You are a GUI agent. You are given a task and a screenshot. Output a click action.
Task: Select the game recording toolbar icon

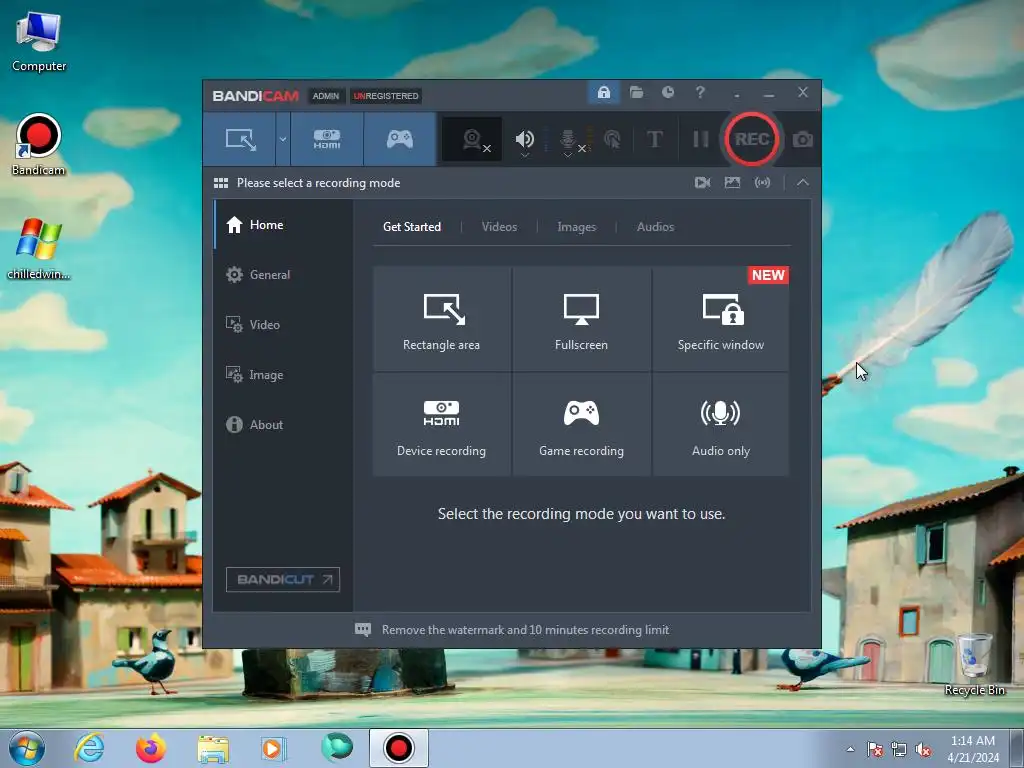(400, 139)
